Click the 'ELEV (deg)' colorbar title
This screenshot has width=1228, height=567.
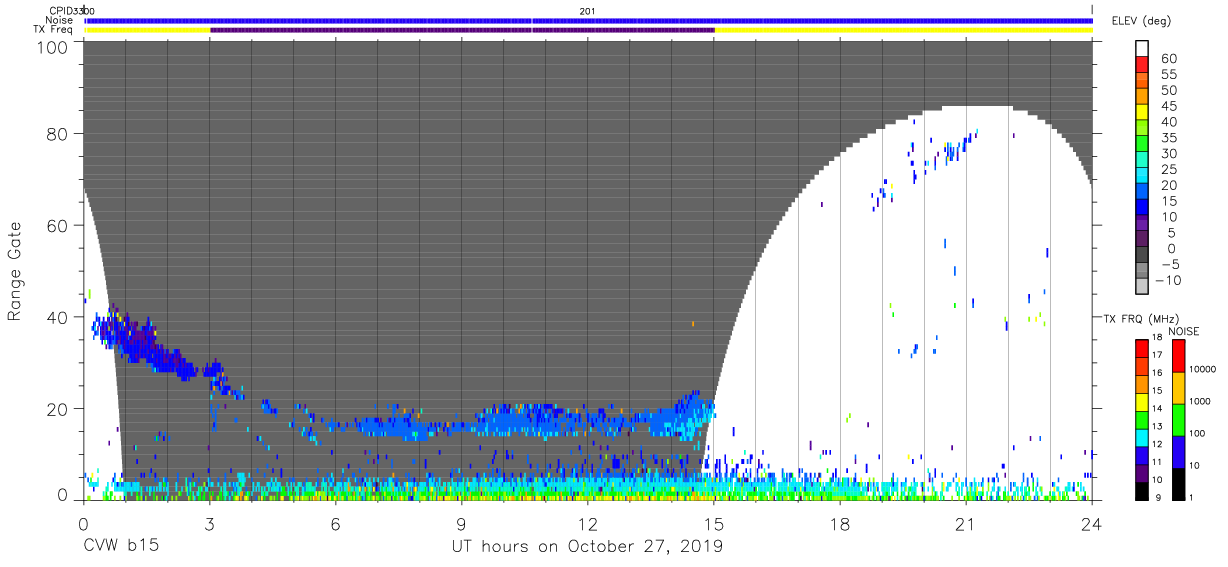pos(1142,21)
